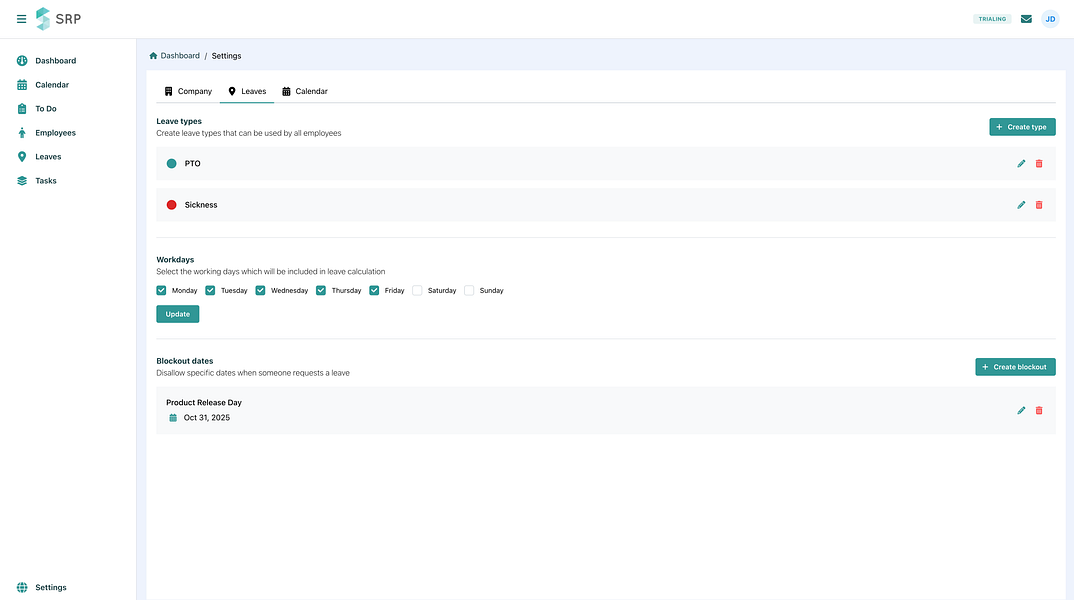This screenshot has height=600, width=1074.
Task: Click the Dashboard breadcrumb link
Action: tap(180, 56)
